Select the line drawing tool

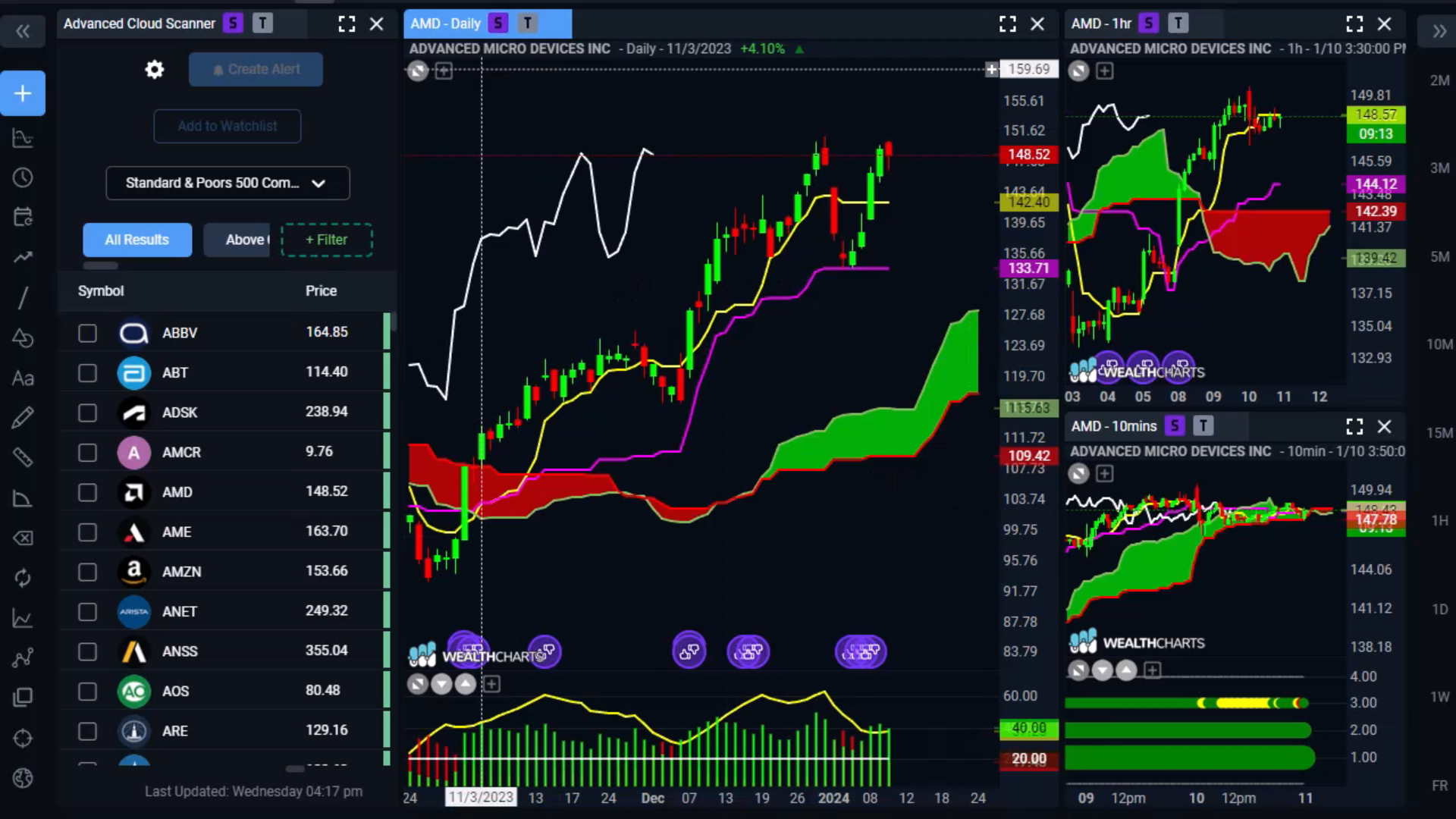click(23, 297)
